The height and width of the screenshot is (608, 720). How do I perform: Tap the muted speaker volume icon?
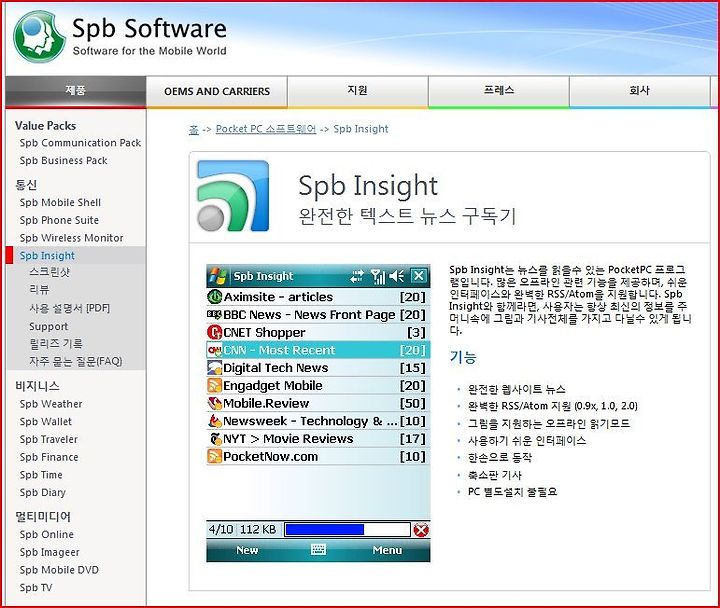396,276
